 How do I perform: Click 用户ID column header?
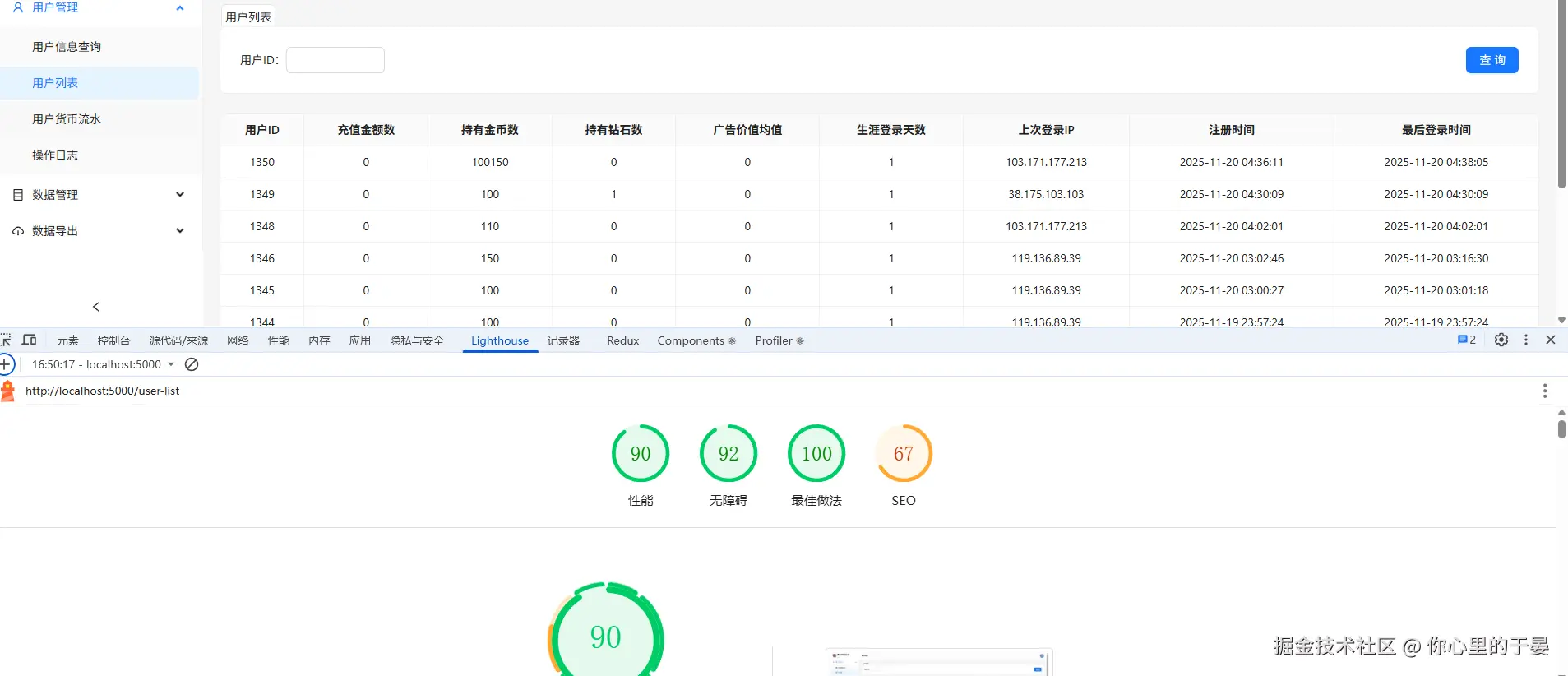[262, 130]
